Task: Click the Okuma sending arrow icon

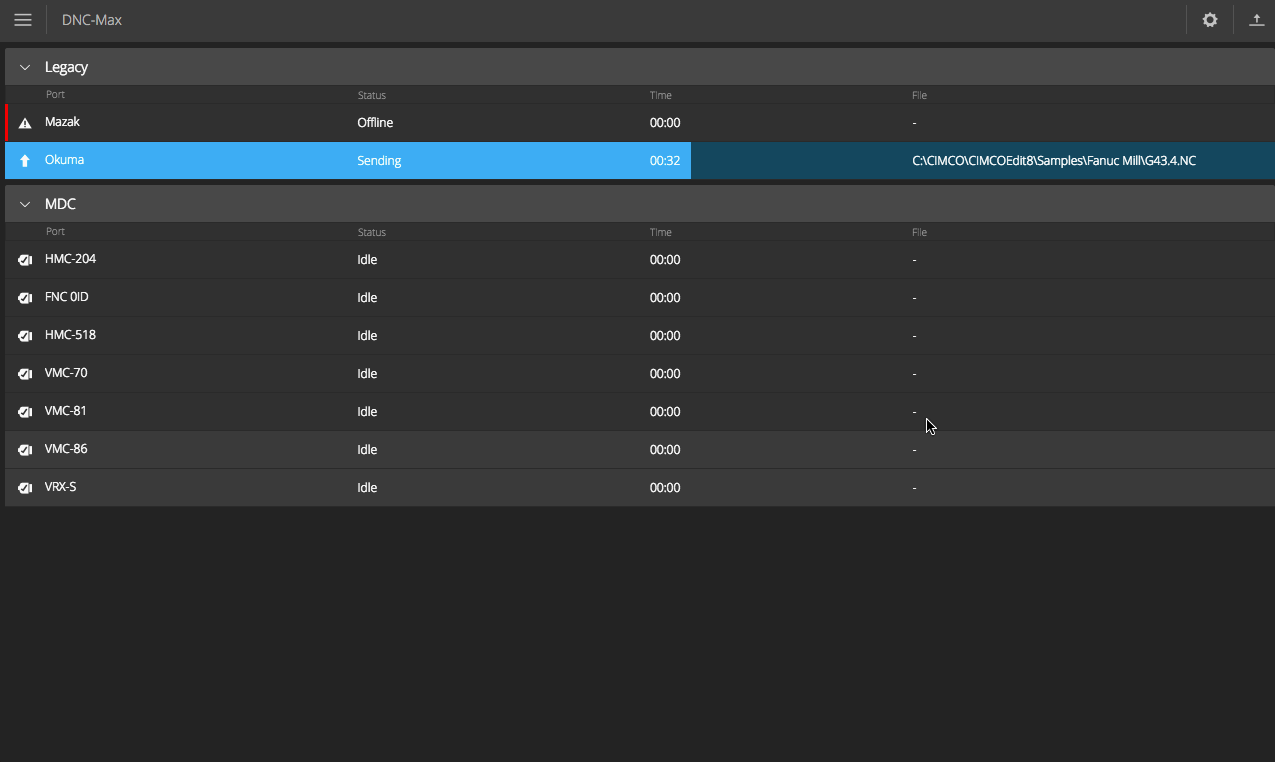Action: coord(25,161)
